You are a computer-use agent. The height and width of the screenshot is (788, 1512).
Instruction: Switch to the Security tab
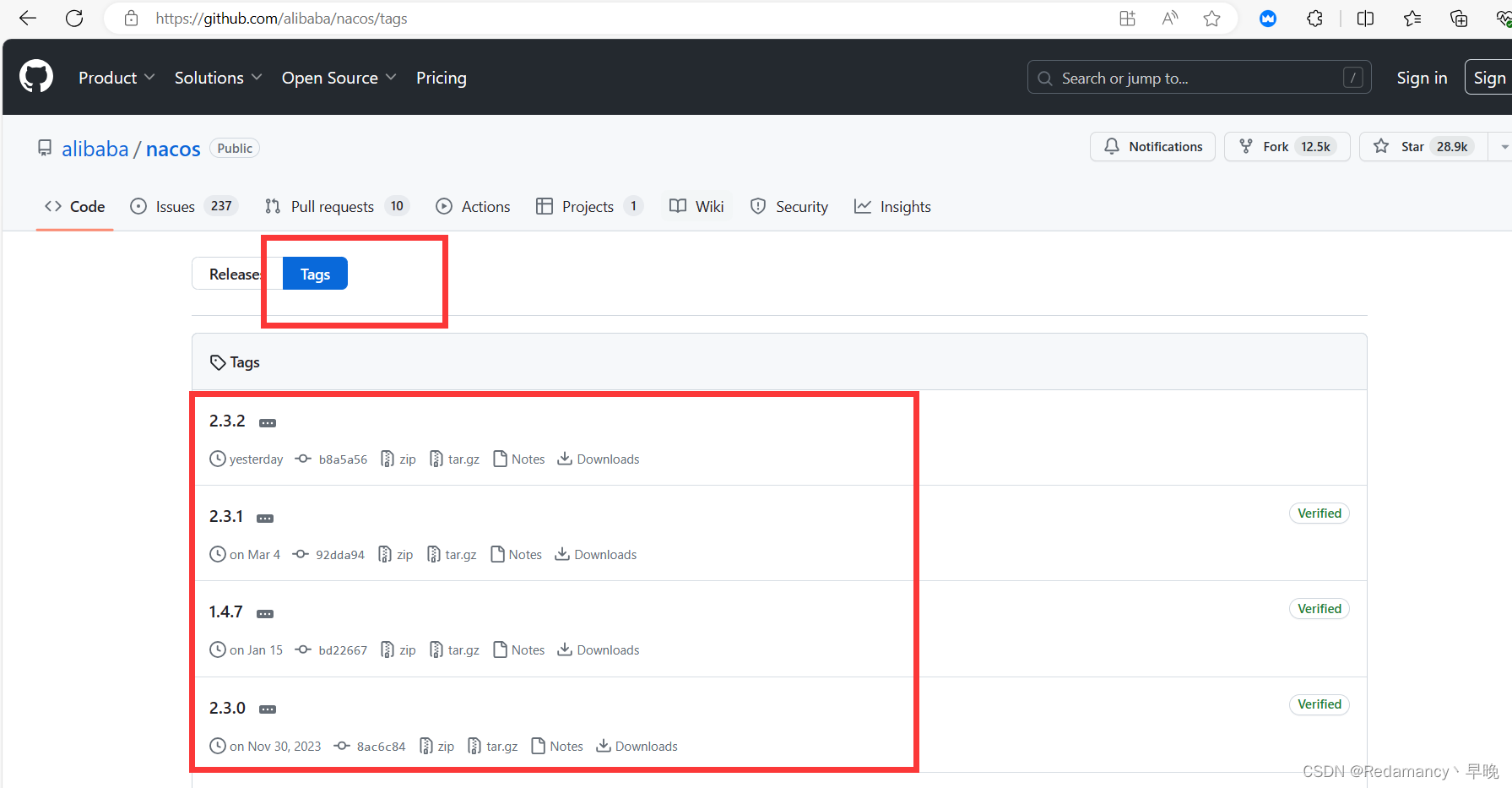click(789, 207)
